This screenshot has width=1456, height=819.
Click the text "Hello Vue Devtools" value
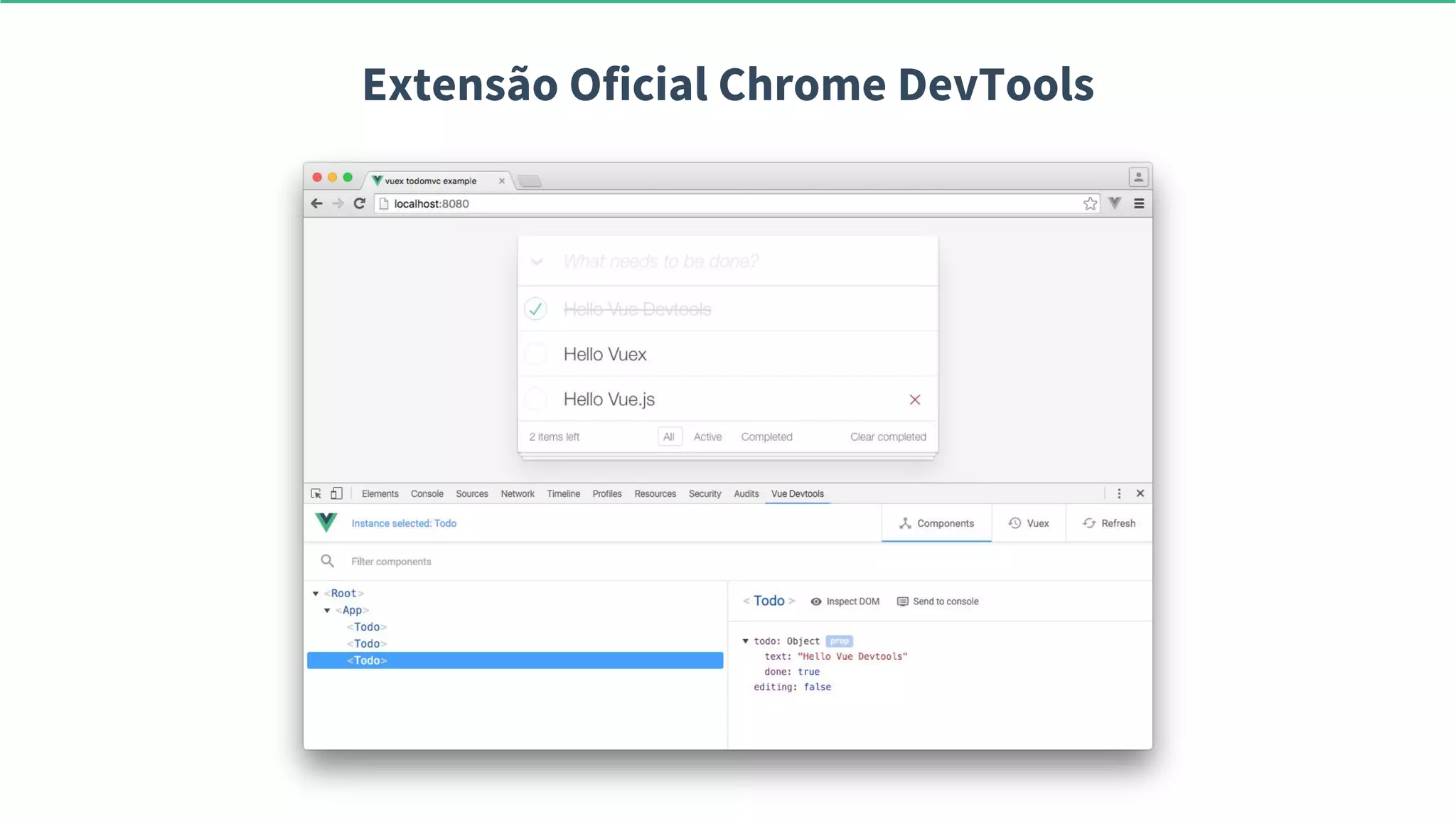point(852,656)
